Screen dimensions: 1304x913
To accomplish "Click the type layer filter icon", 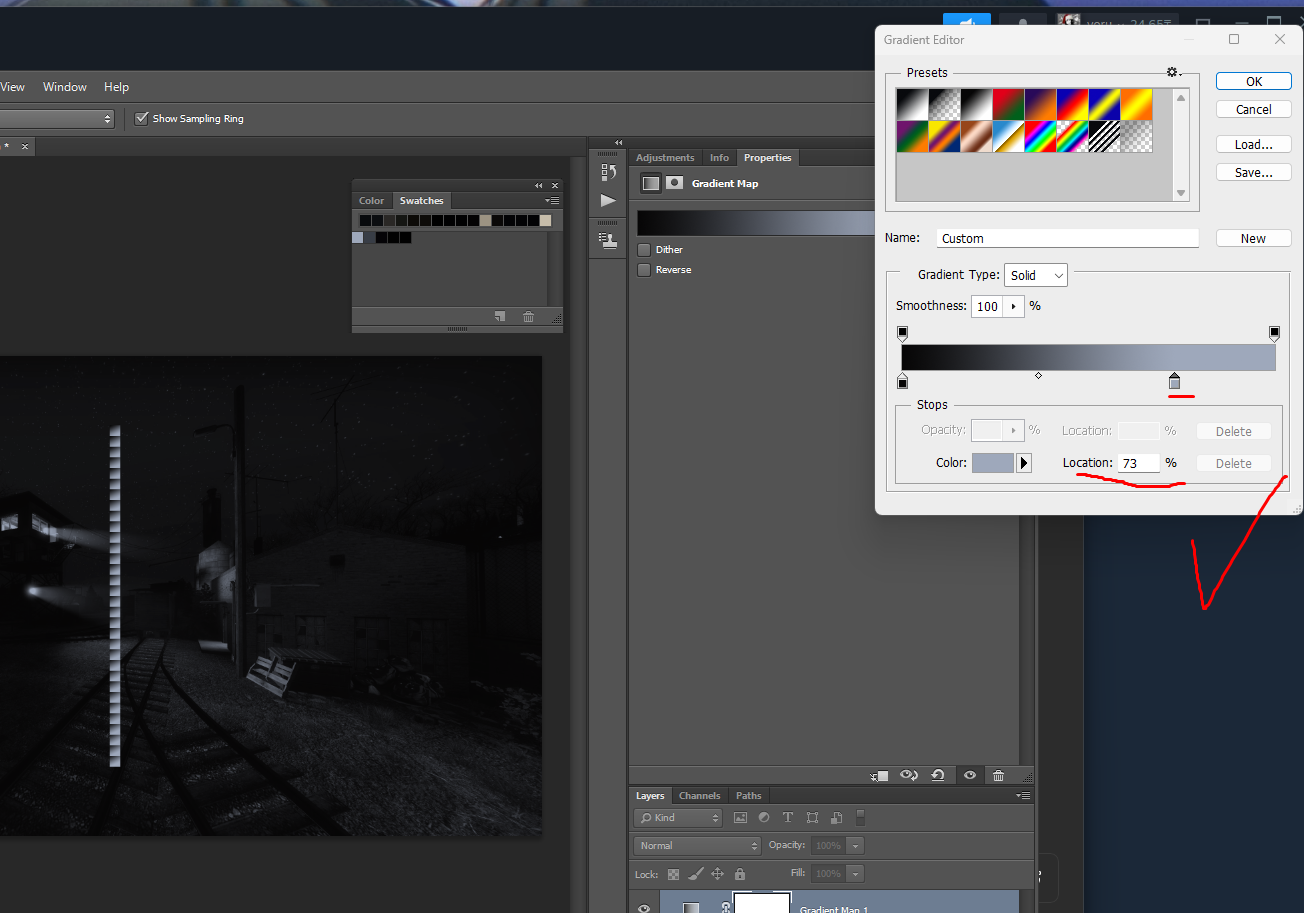I will point(788,818).
